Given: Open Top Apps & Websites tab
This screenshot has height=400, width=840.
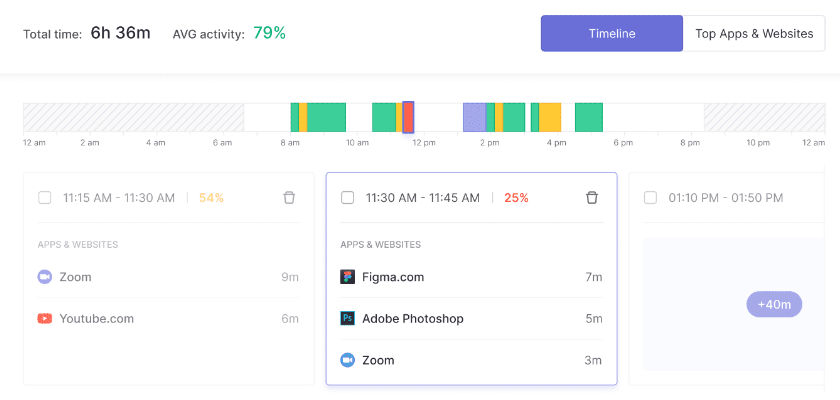Looking at the screenshot, I should (x=754, y=33).
